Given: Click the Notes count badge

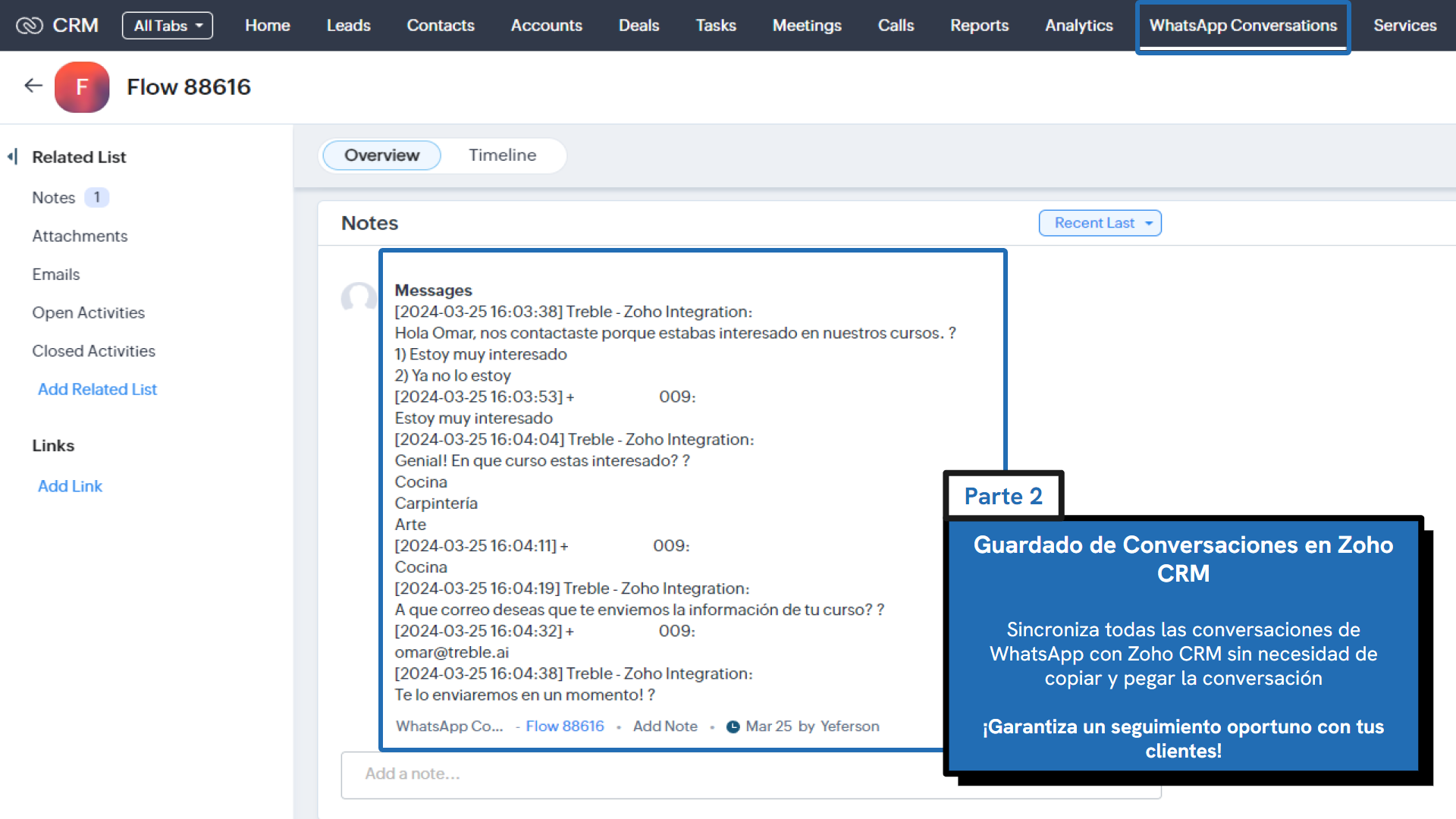Looking at the screenshot, I should coord(97,197).
